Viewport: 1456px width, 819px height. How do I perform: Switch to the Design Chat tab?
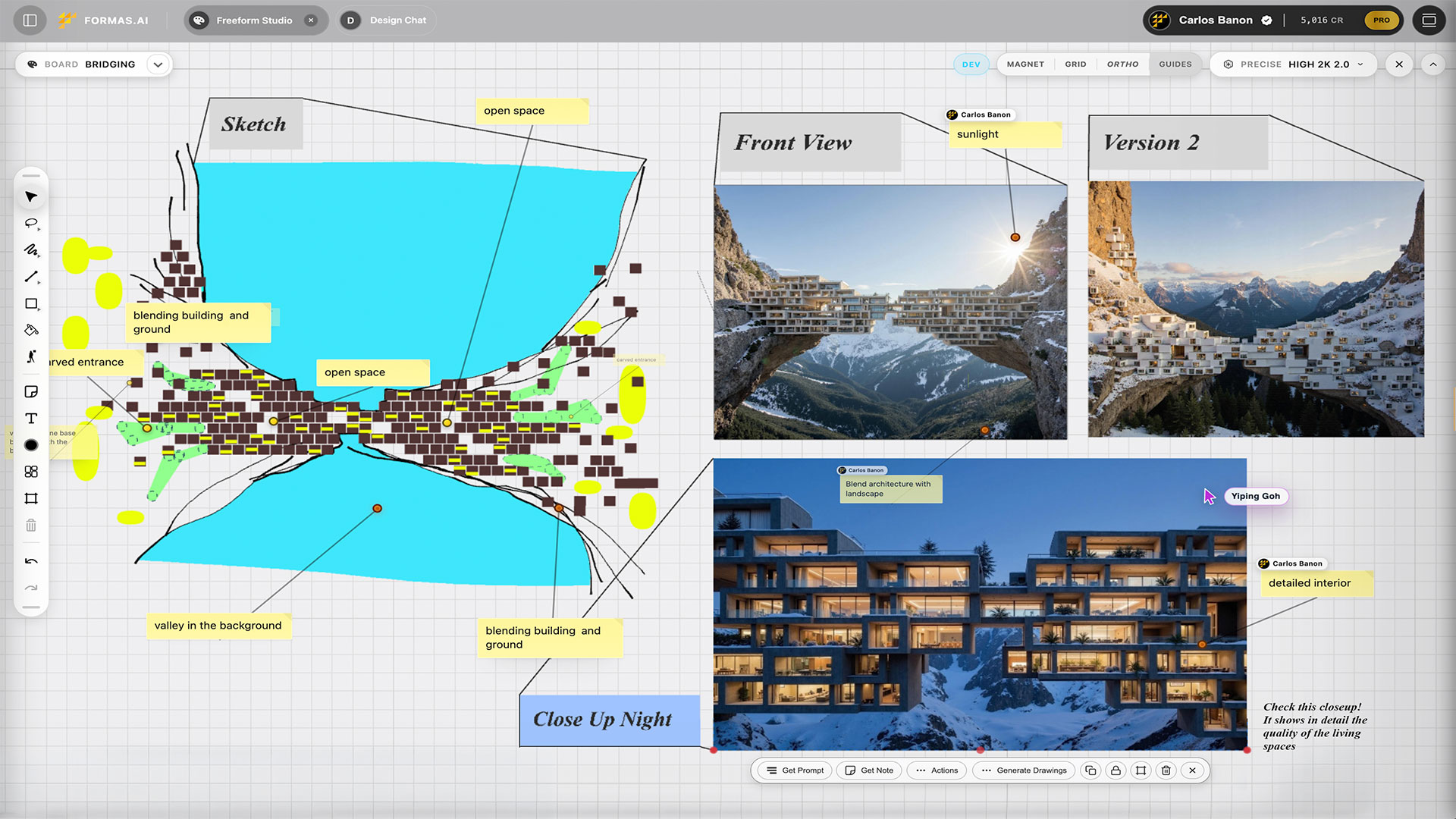coord(386,20)
